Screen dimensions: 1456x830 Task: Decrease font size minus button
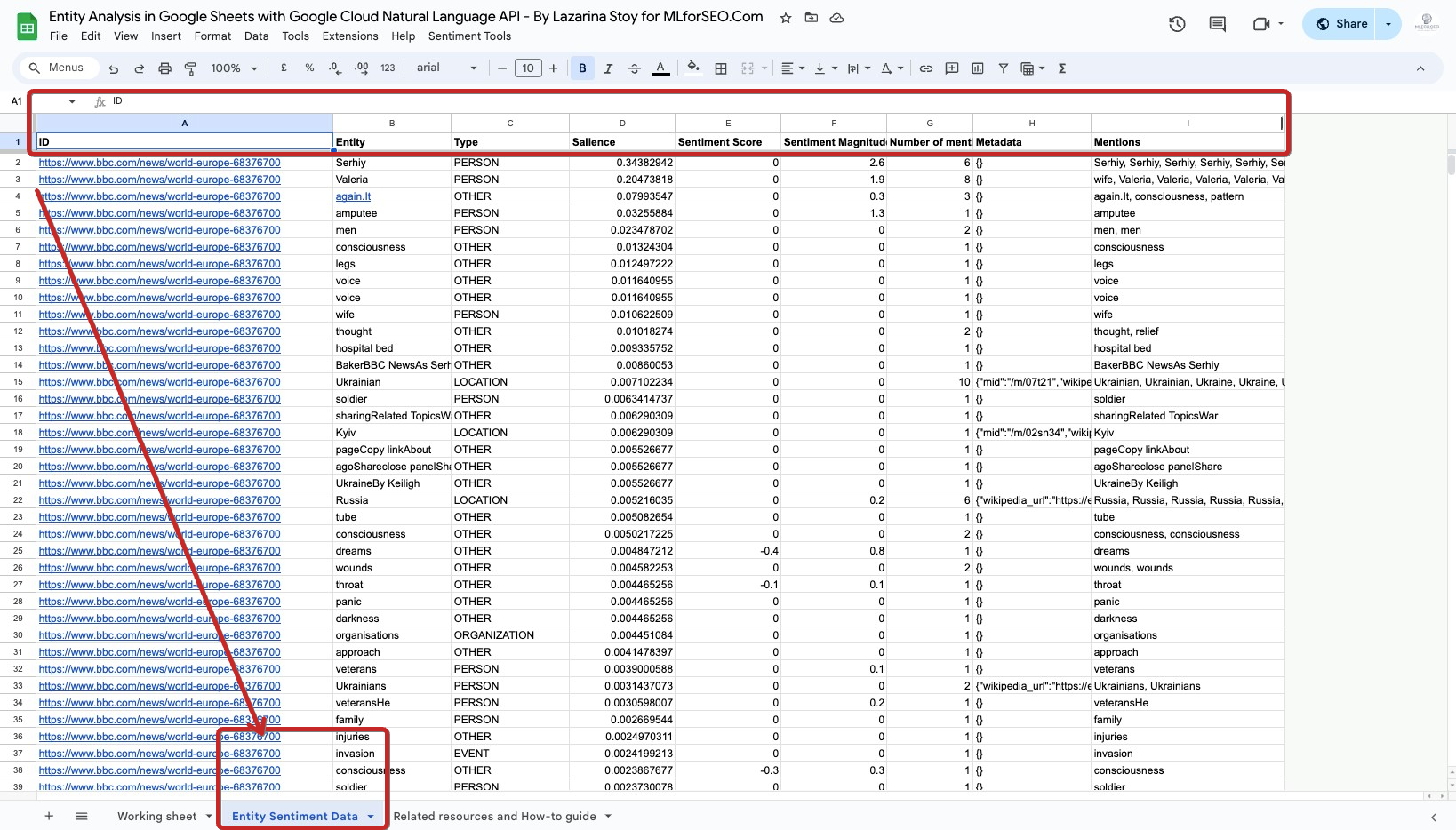502,68
